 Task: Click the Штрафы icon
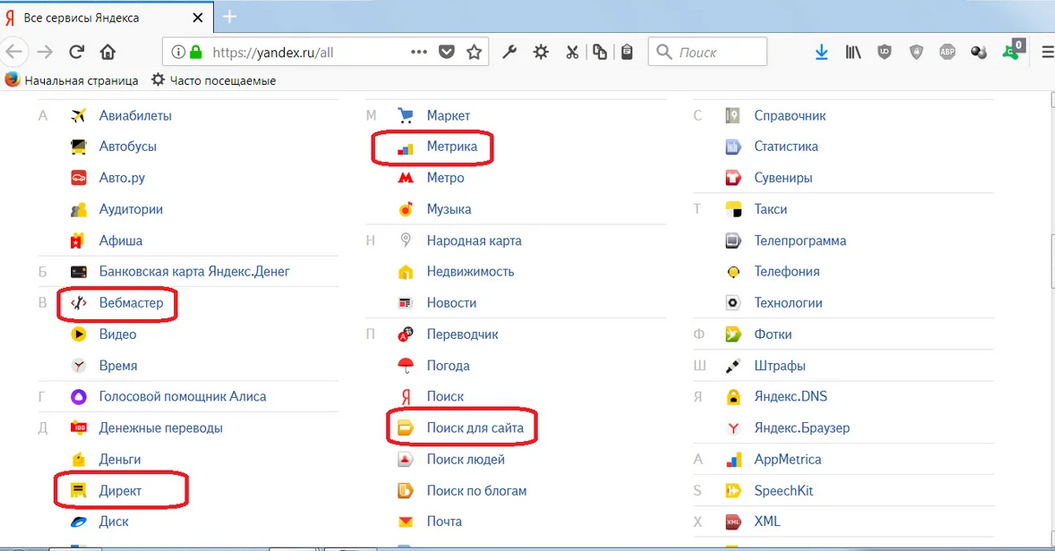pos(733,365)
